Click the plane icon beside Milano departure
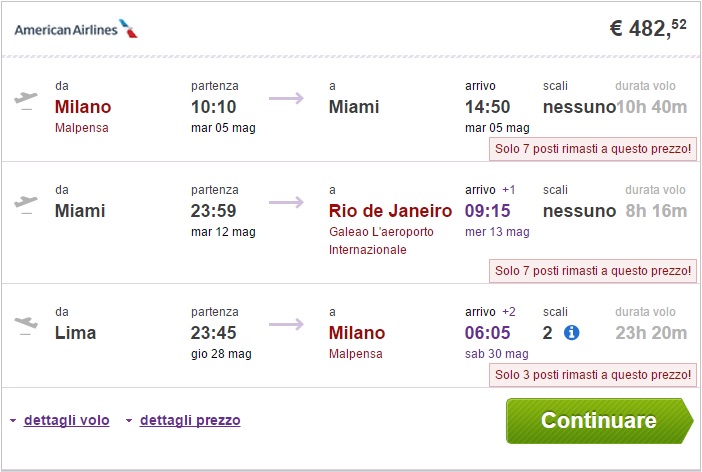Screen dimensions: 702x472 coord(26,98)
